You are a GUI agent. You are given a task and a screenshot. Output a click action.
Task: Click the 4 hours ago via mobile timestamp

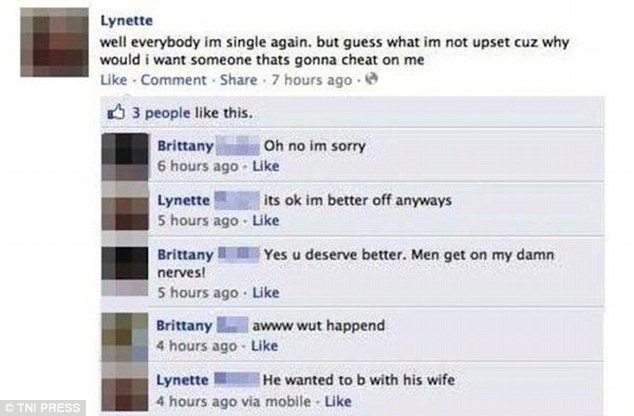tap(234, 401)
